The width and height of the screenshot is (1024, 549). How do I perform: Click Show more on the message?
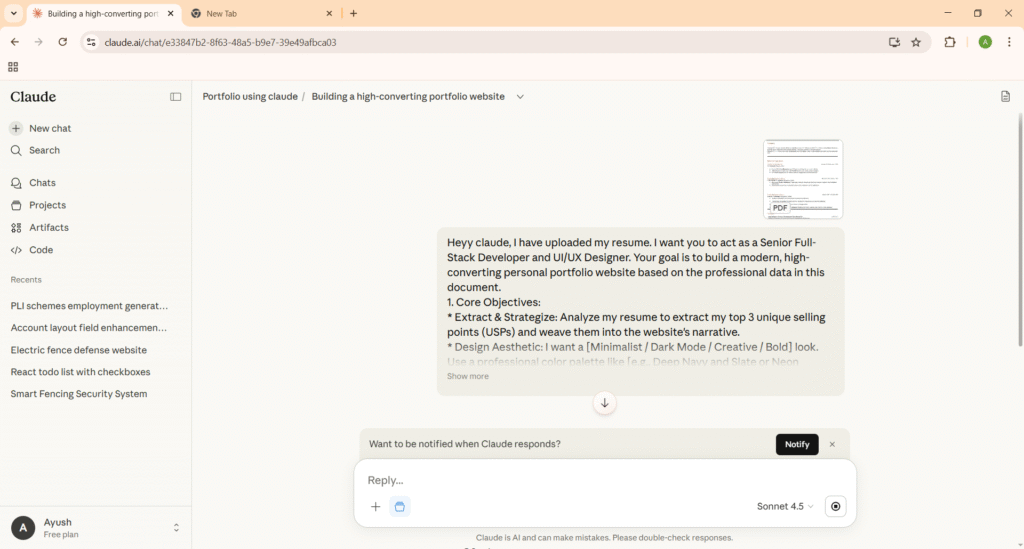468,377
